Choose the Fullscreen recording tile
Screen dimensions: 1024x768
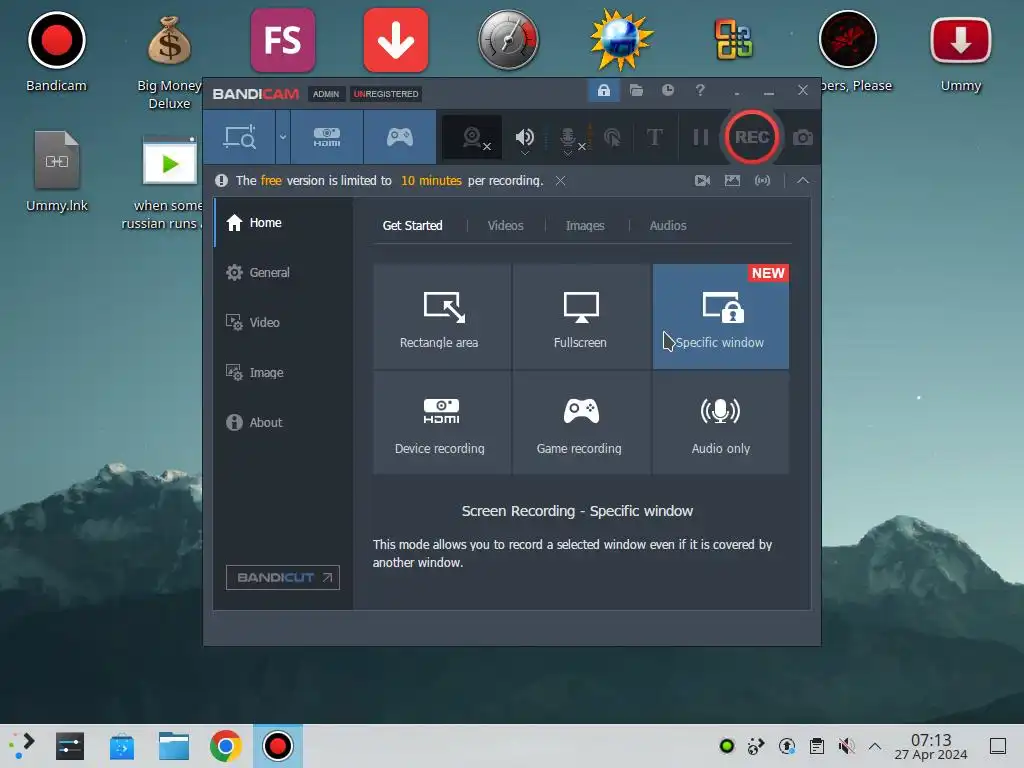(x=581, y=317)
